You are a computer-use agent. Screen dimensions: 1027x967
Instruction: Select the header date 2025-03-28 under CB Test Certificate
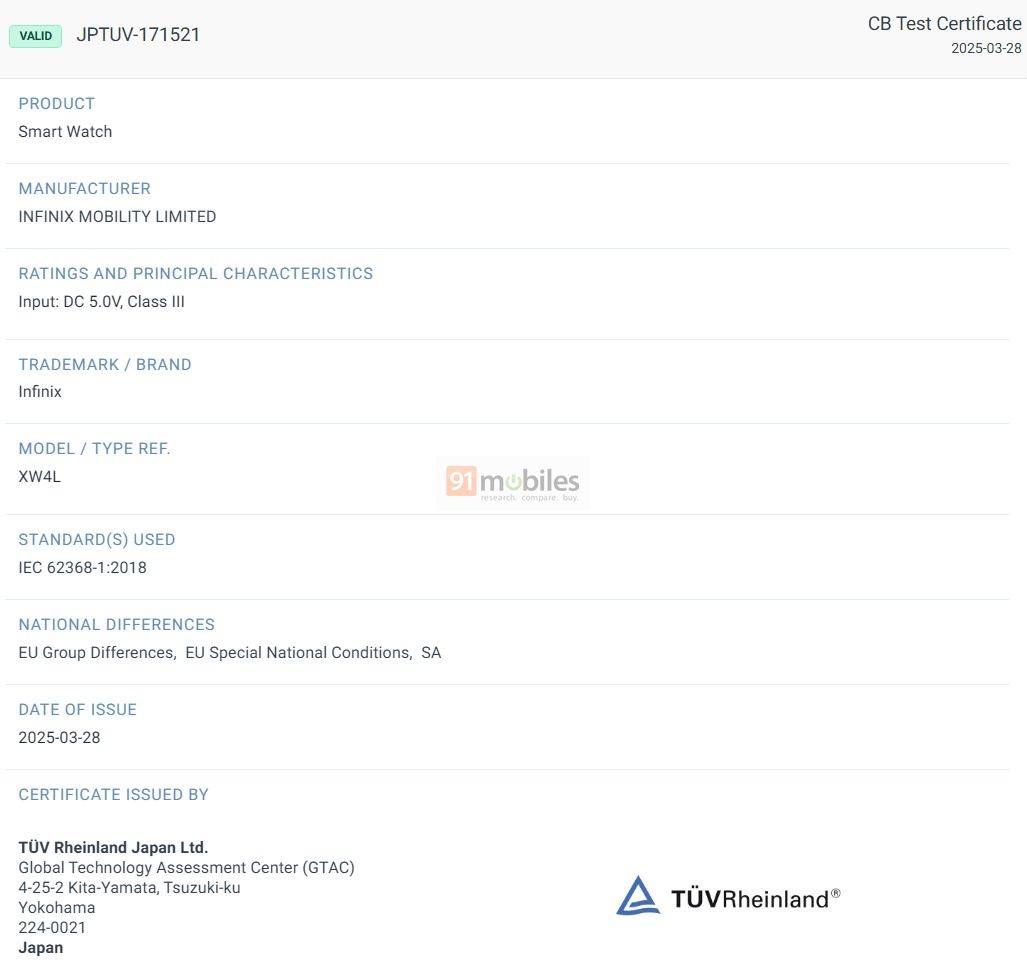click(x=986, y=48)
